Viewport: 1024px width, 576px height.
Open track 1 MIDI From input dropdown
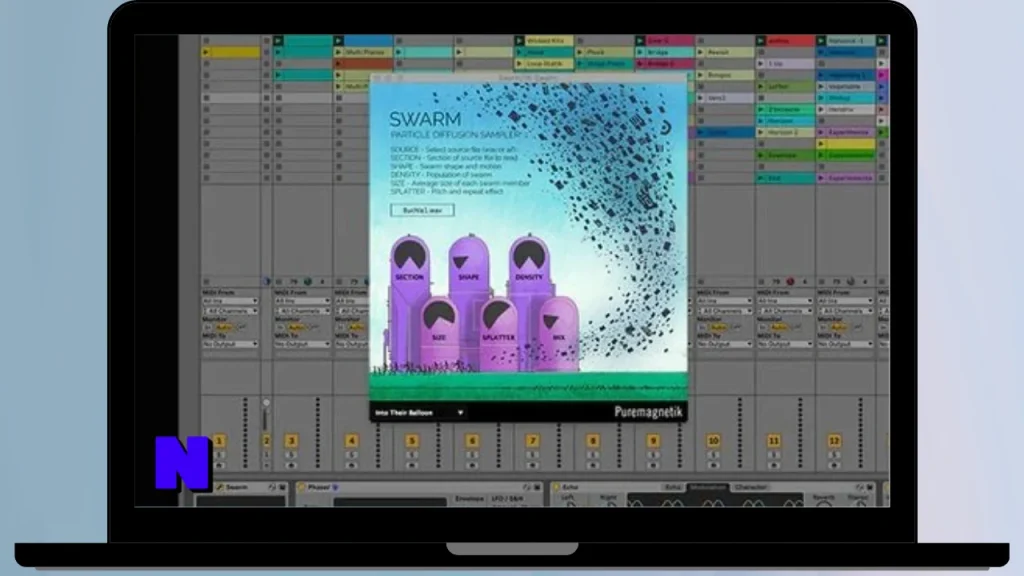[230, 301]
